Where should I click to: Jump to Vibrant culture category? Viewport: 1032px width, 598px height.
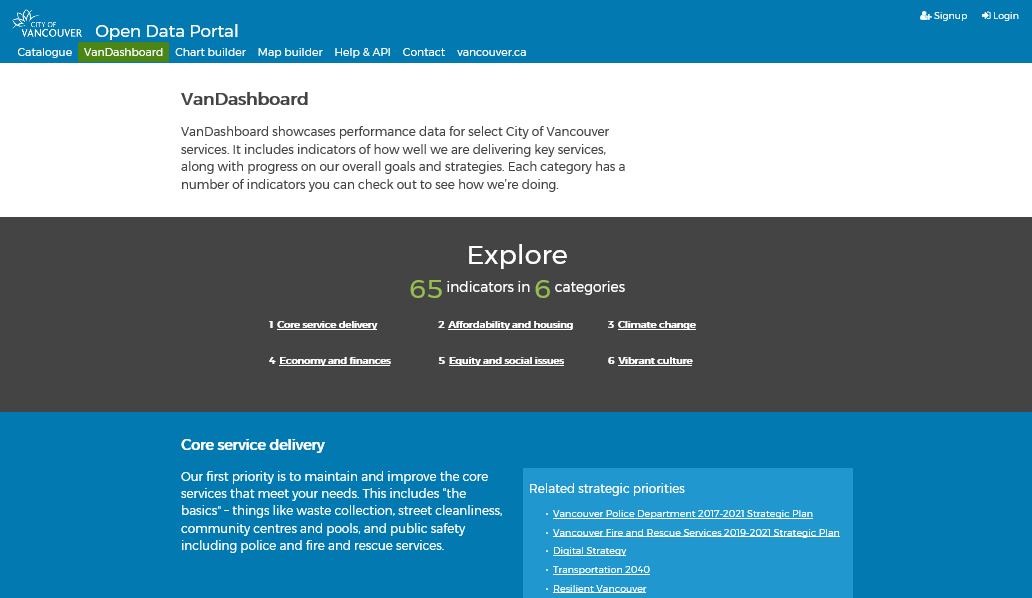[655, 361]
